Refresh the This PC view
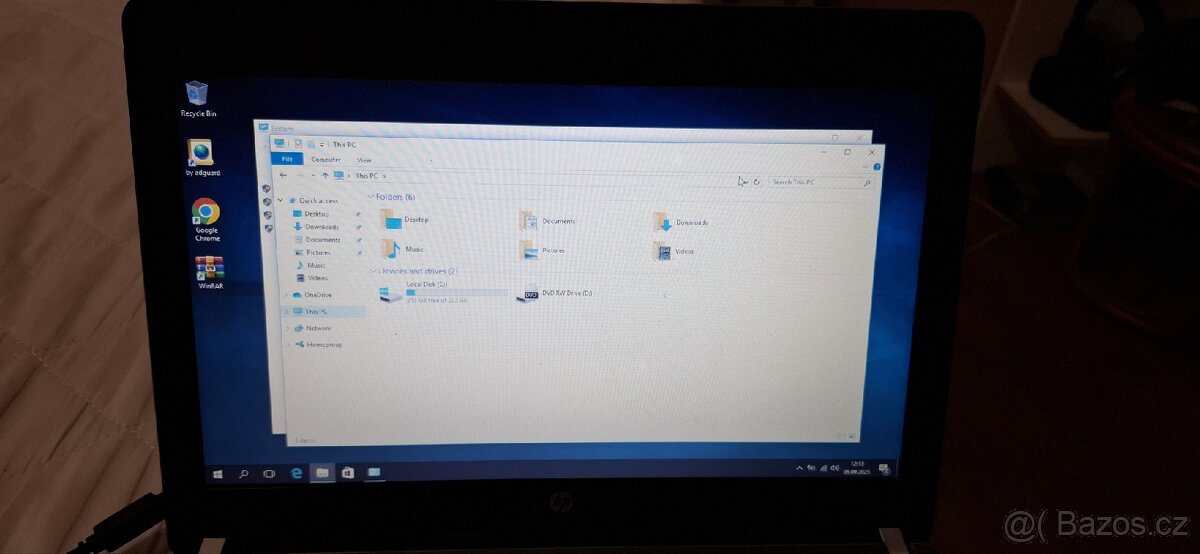The height and width of the screenshot is (554, 1200). click(756, 182)
